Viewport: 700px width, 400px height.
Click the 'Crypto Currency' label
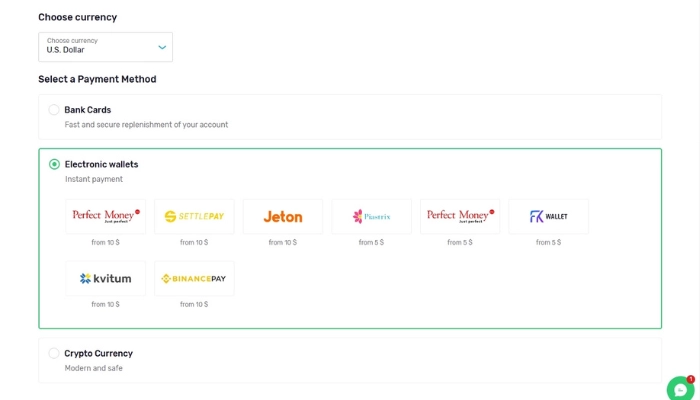[x=99, y=354]
